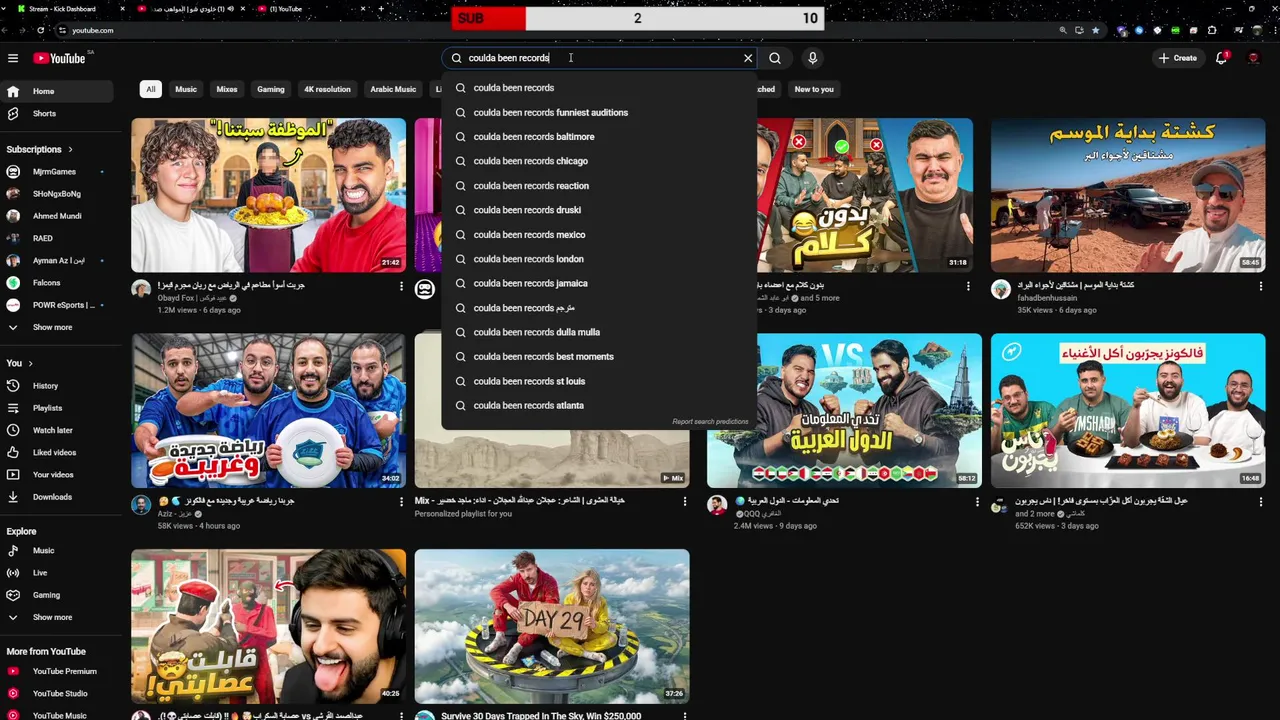The image size is (1280, 720).
Task: Select the All filter chip
Action: (x=151, y=89)
